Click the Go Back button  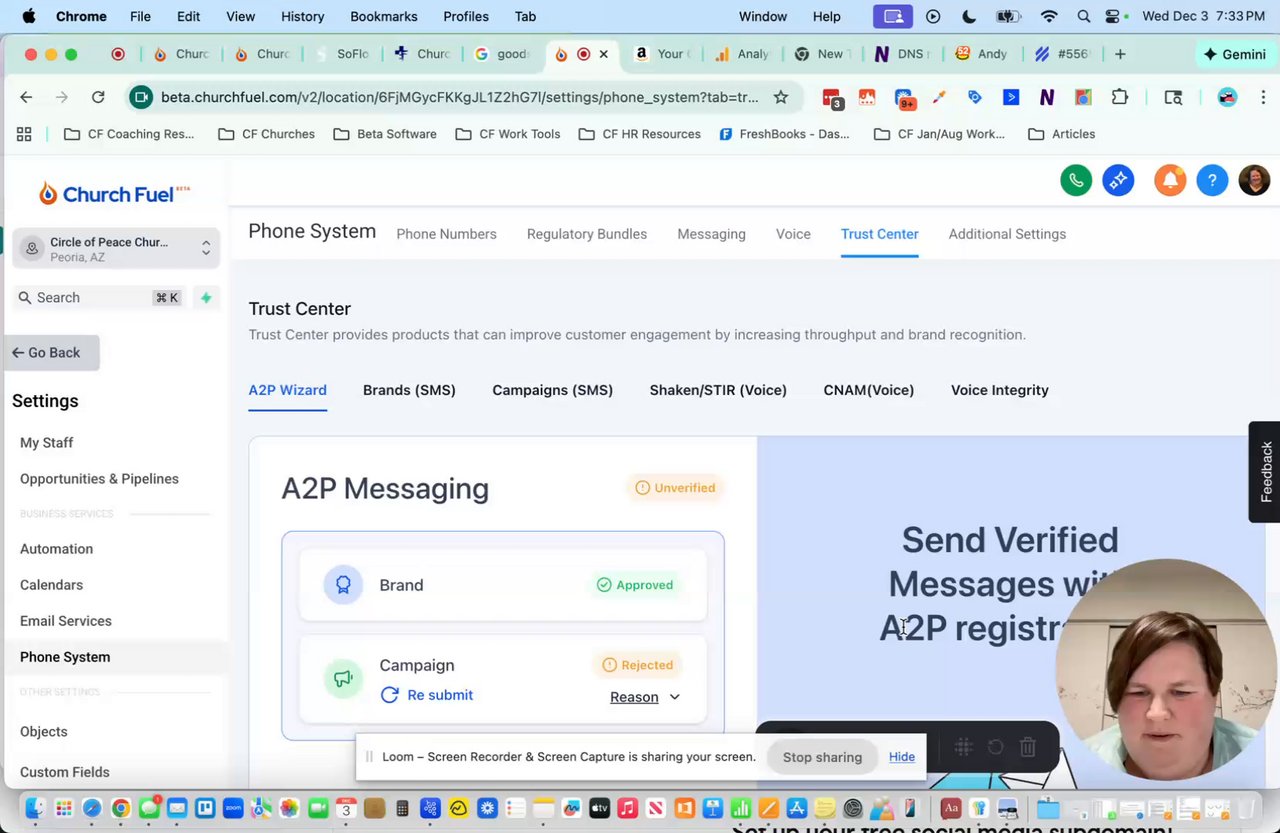click(x=50, y=353)
